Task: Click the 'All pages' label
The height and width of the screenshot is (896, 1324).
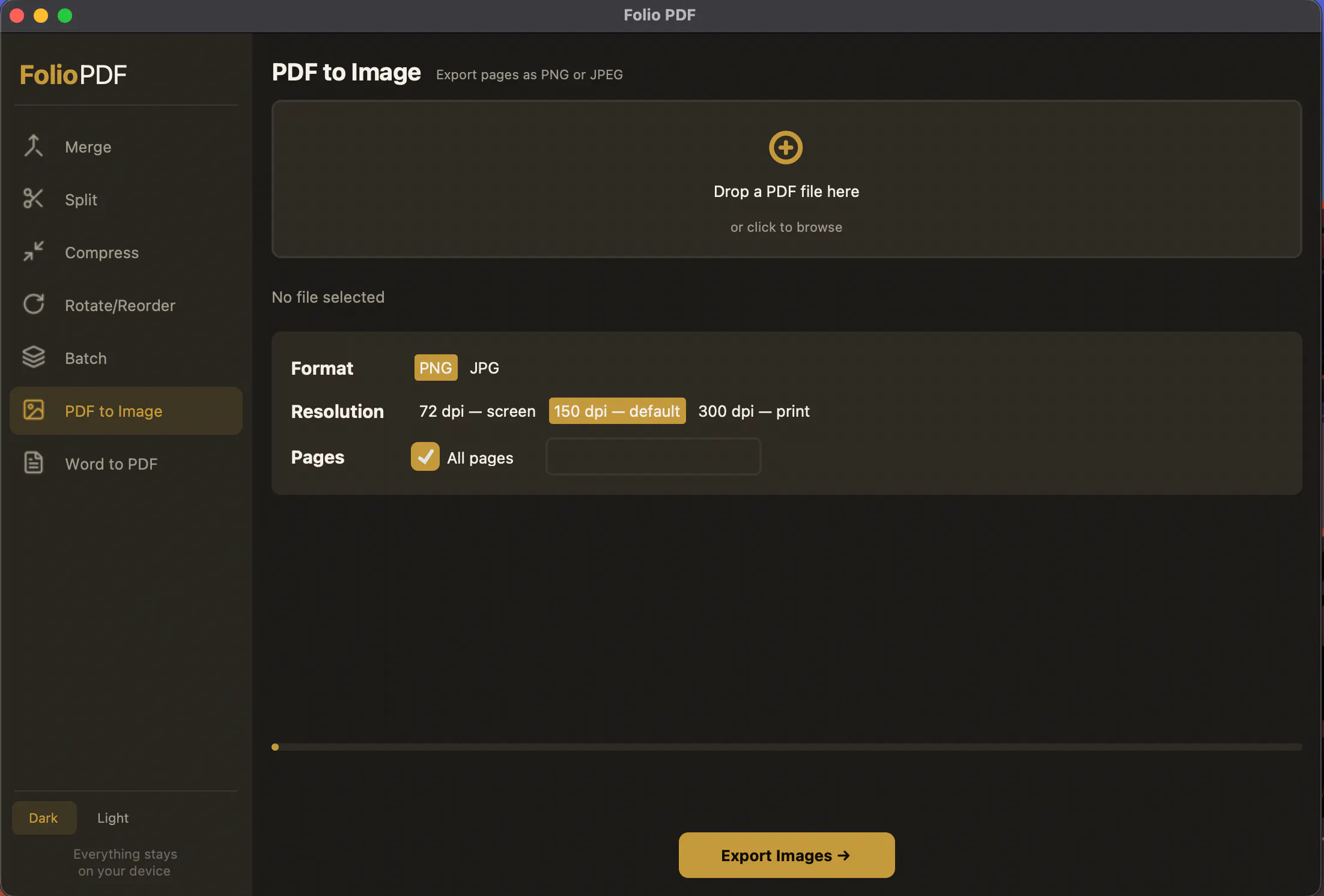Action: 480,458
